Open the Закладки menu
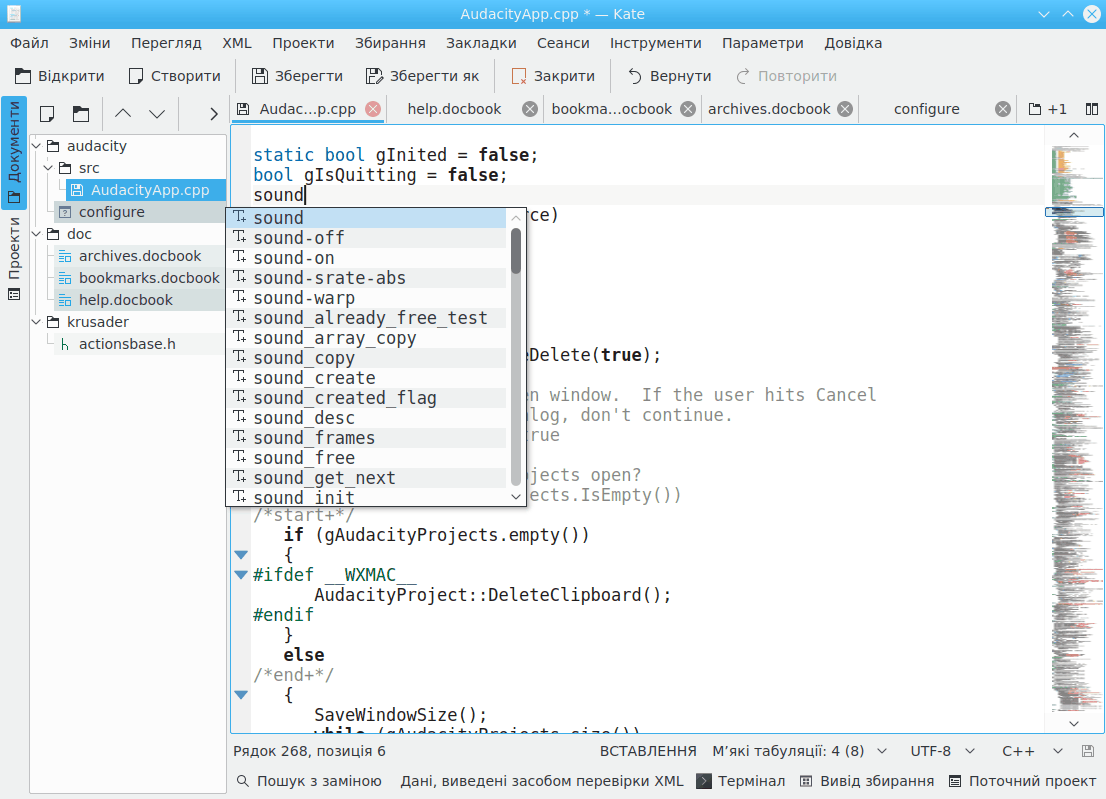Screen dimensions: 1106x799 (481, 43)
